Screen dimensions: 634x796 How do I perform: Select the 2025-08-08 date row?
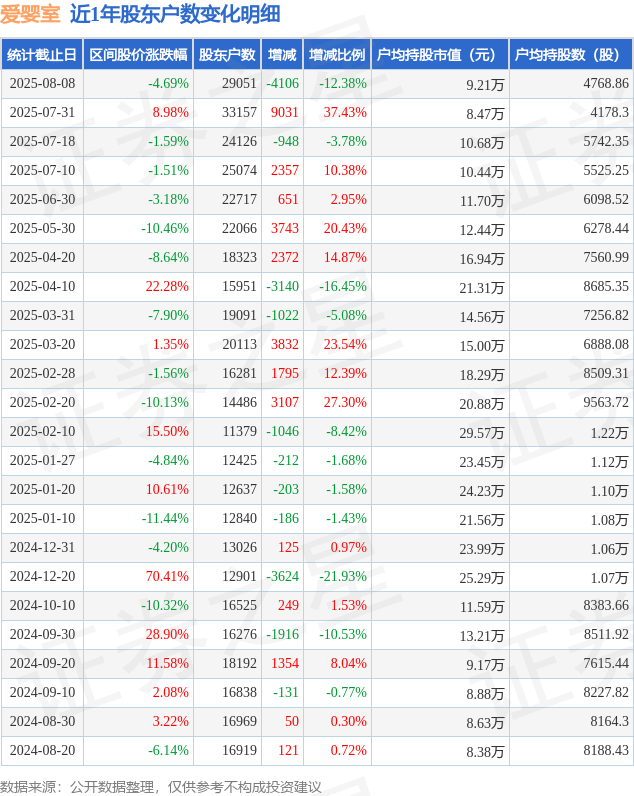pyautogui.click(x=42, y=84)
